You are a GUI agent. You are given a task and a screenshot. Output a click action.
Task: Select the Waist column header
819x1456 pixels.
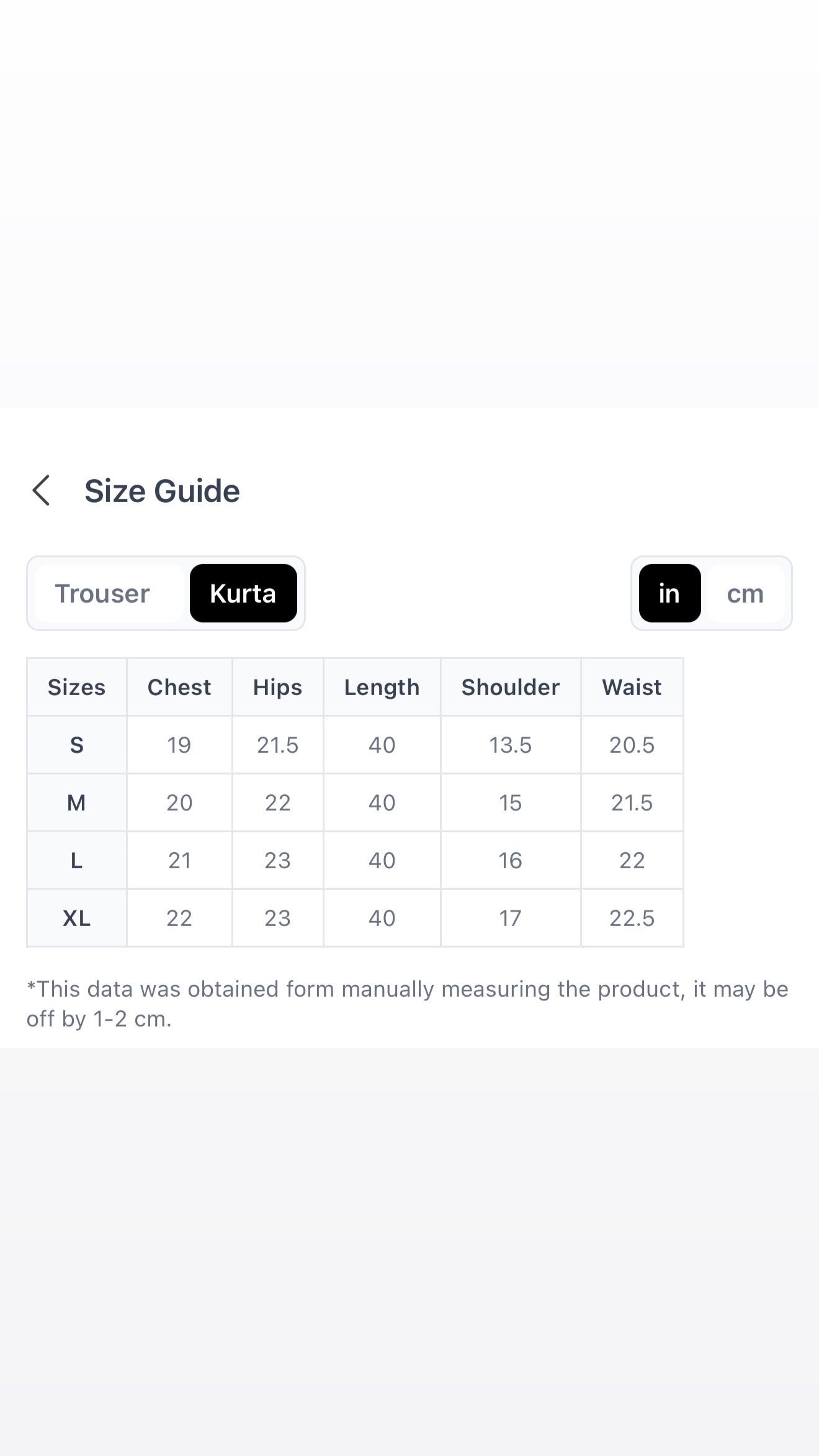[632, 687]
